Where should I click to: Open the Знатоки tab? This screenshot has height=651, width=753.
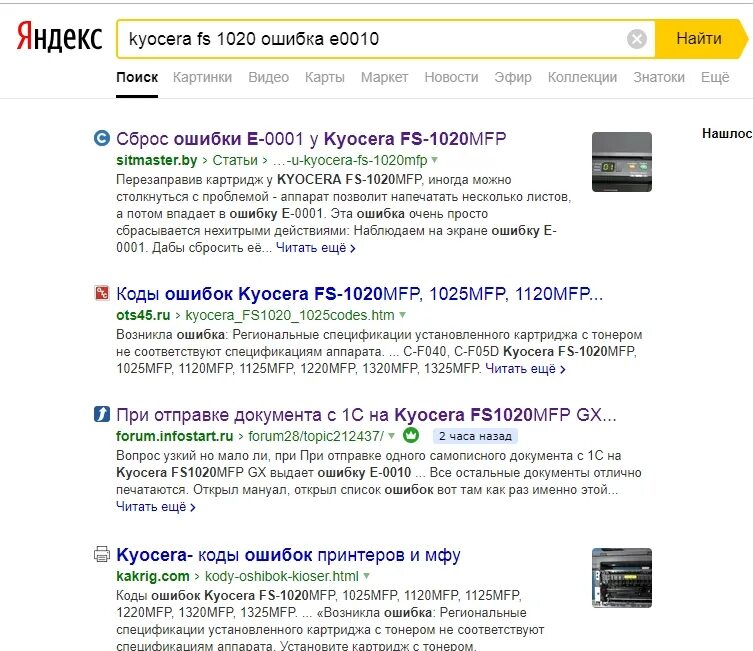[659, 77]
